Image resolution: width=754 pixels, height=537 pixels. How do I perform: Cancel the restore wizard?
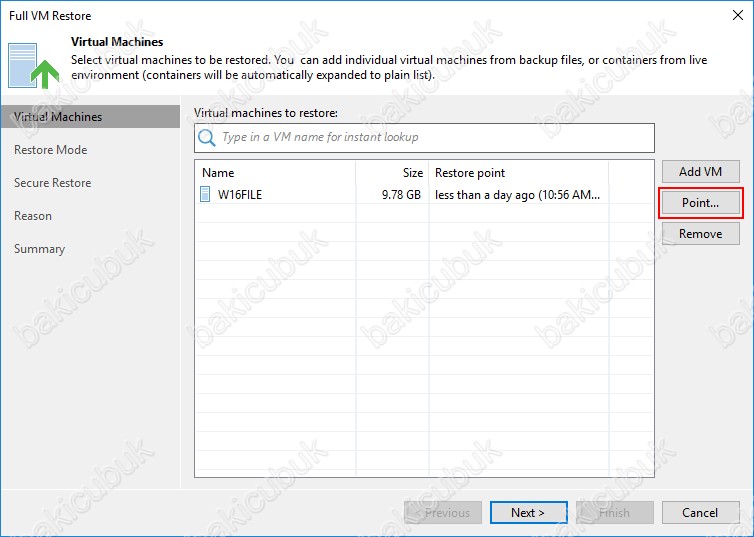click(x=701, y=512)
